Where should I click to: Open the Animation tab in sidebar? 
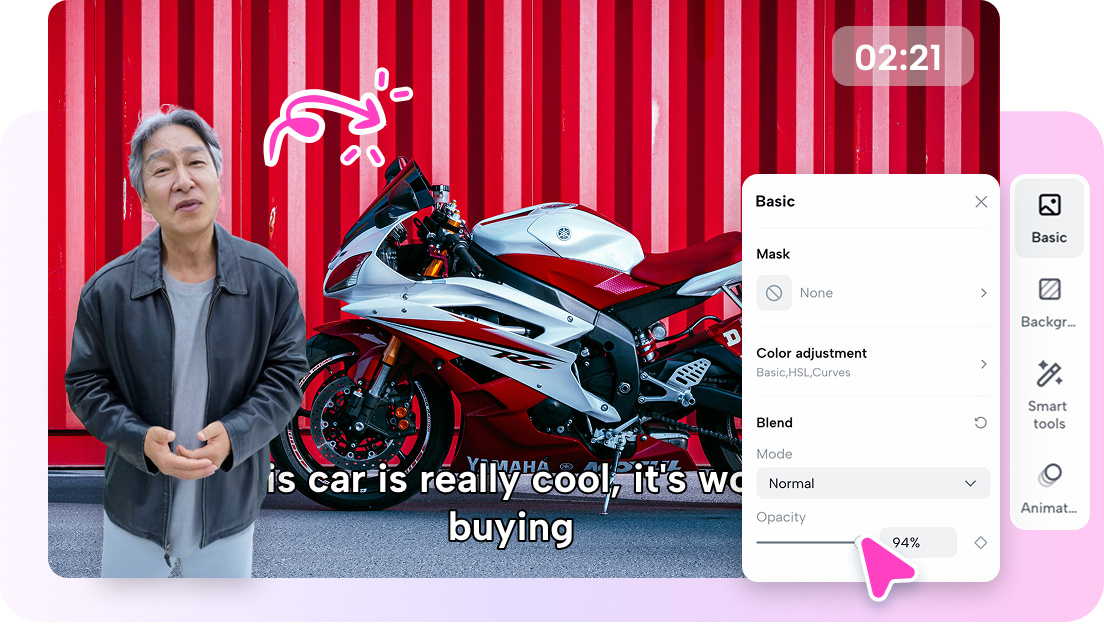pyautogui.click(x=1048, y=489)
